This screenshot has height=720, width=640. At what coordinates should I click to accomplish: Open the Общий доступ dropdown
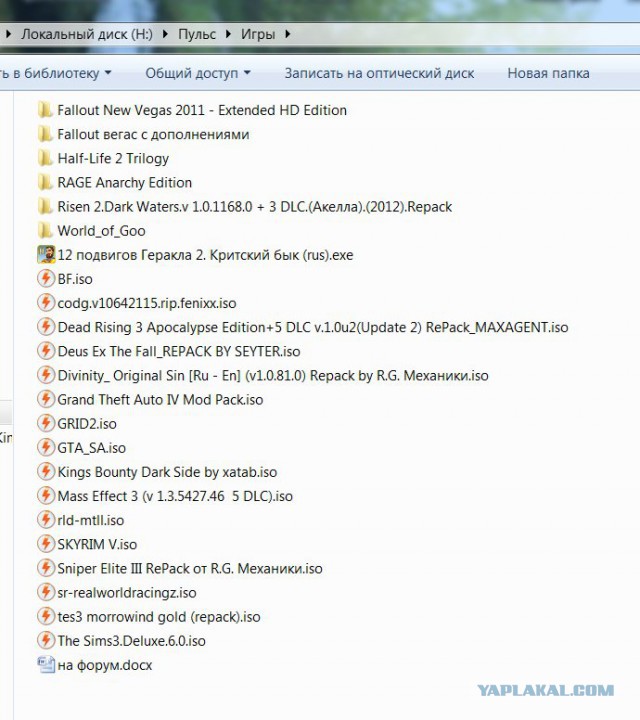[198, 73]
